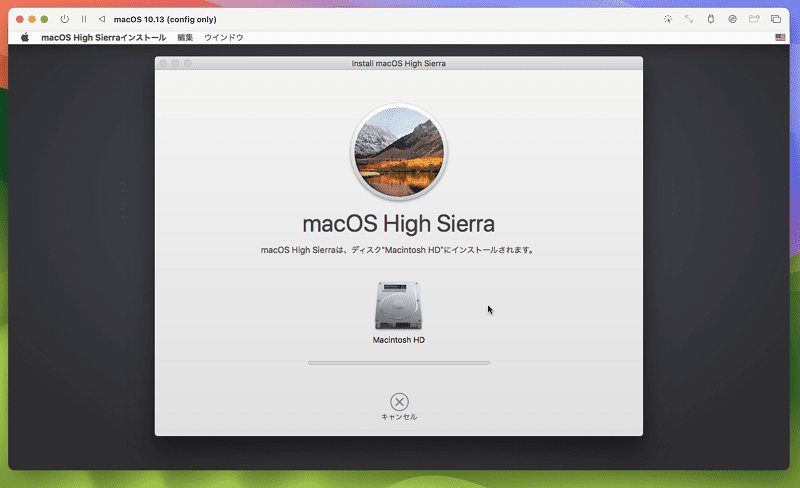
Task: Click the キャンセル cancel button
Action: pyautogui.click(x=399, y=407)
